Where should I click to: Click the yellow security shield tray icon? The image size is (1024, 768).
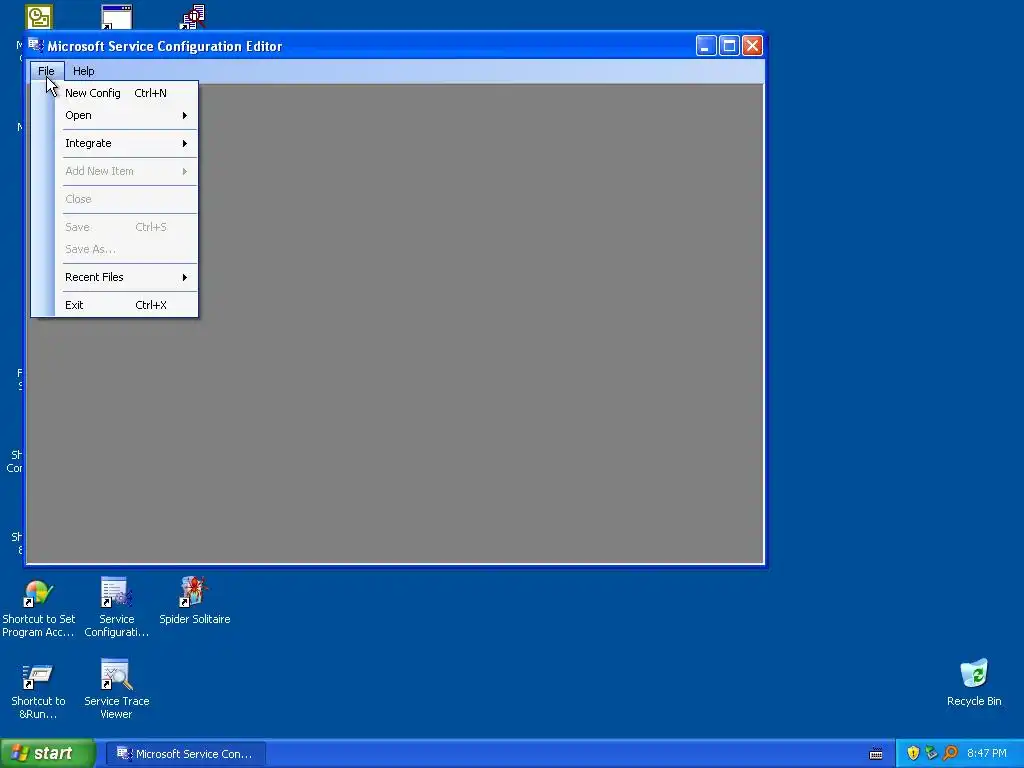click(x=913, y=753)
